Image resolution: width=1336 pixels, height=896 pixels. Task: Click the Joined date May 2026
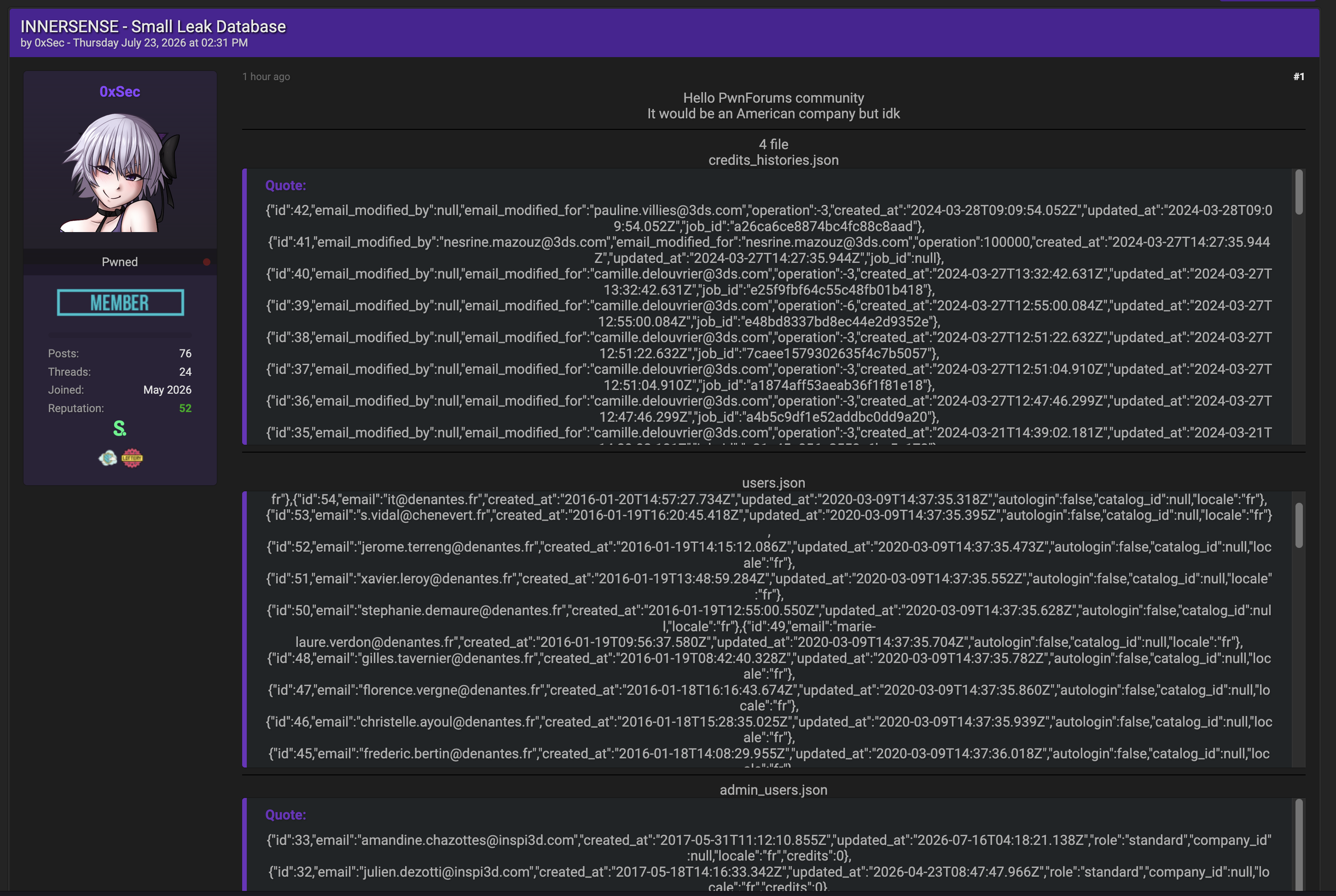coord(168,390)
